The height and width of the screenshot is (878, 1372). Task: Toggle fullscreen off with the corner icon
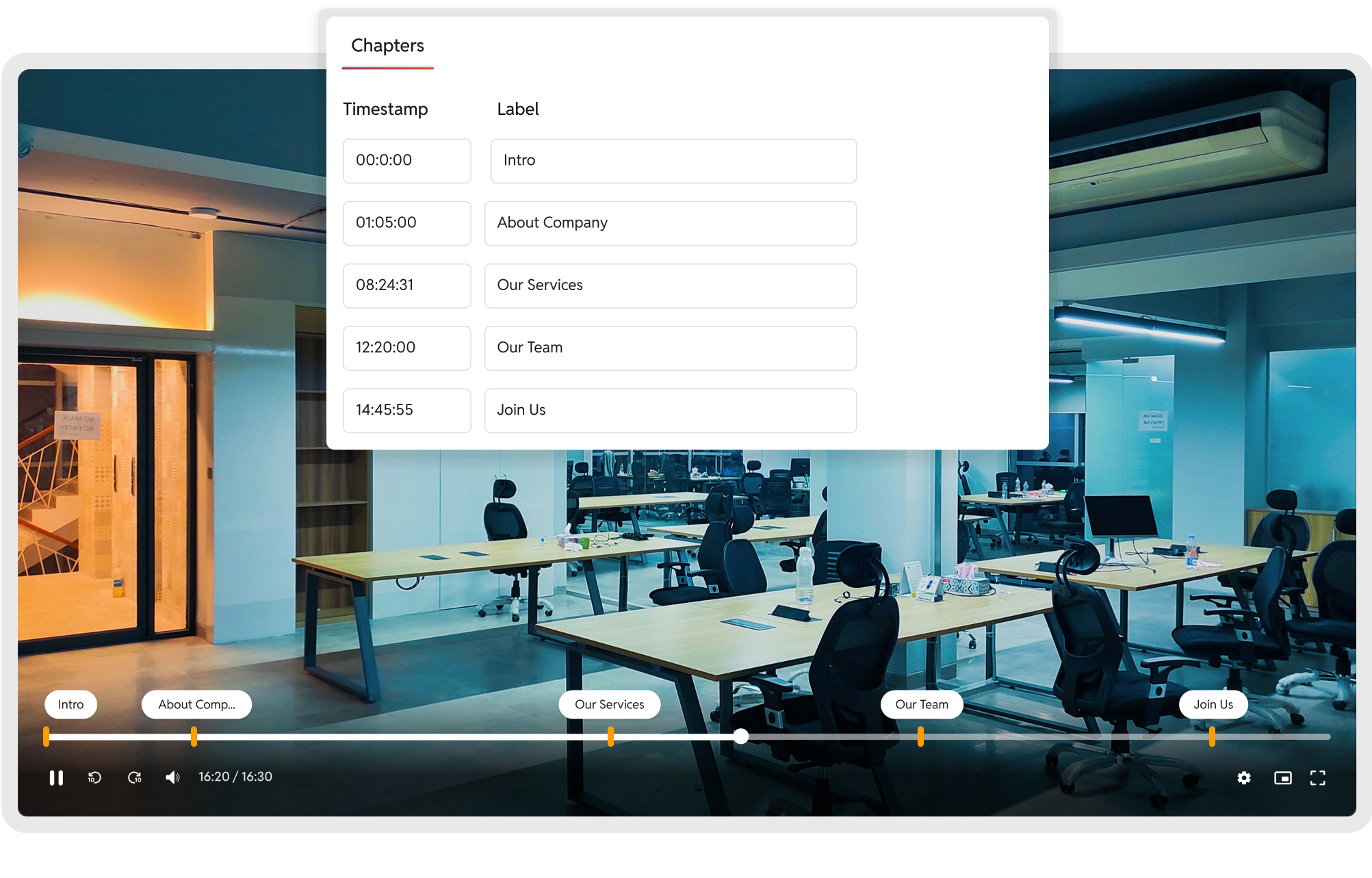[1318, 777]
